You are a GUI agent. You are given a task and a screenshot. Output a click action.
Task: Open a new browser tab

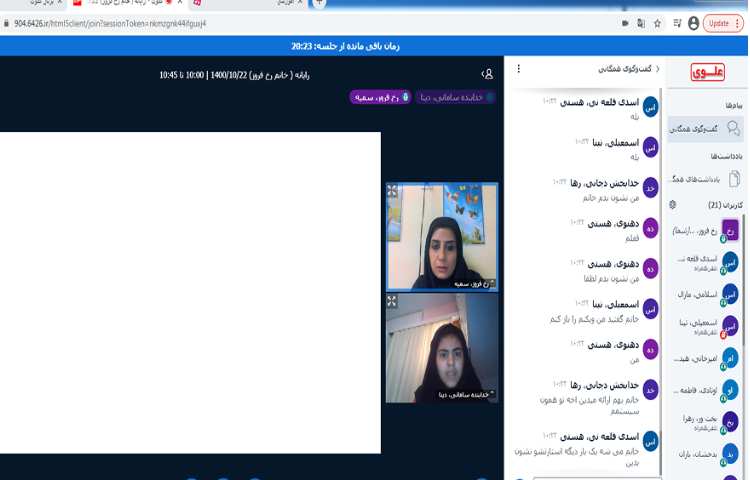pos(319,3)
